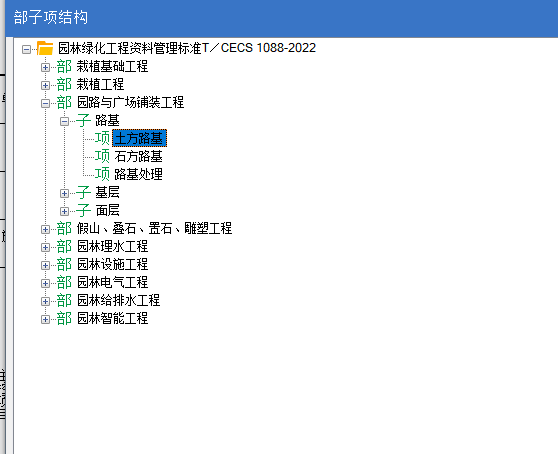558x454 pixels.
Task: Expand the 假山、叠石、置石、雕塑工程 node
Action: [x=45, y=229]
